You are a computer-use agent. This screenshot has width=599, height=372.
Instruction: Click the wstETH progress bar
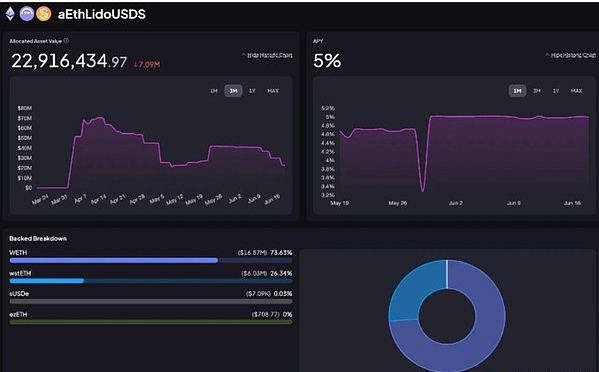click(x=151, y=281)
